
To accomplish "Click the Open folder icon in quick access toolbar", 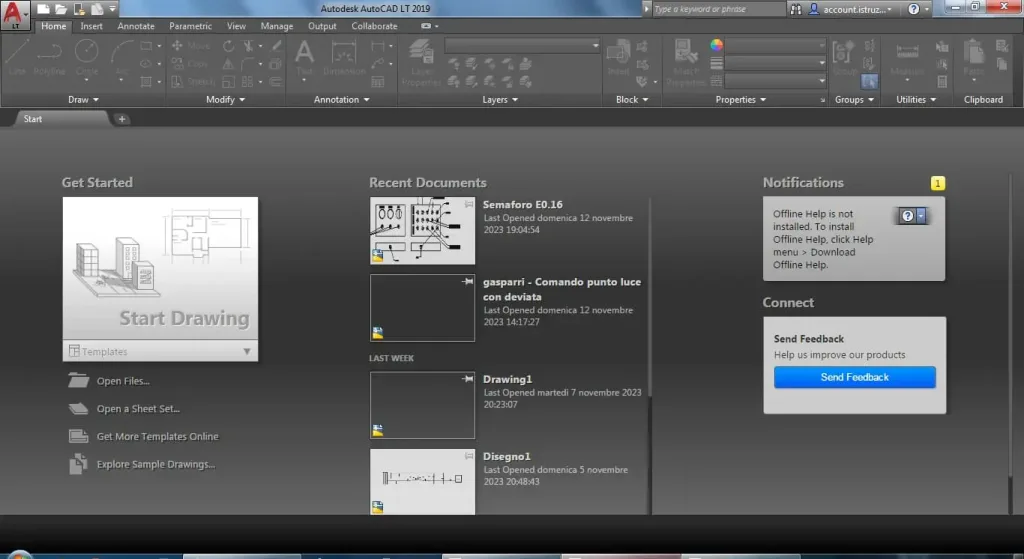I will coord(60,8).
